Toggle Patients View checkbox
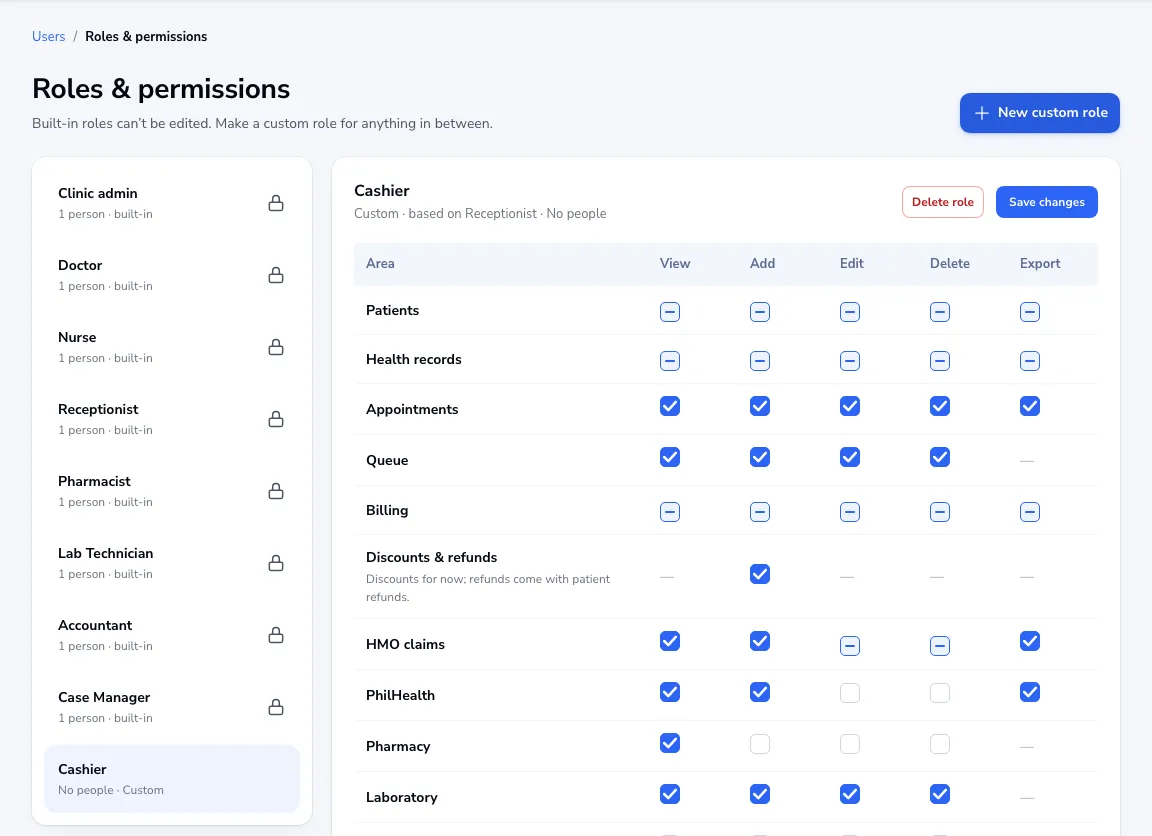Viewport: 1152px width, 836px height. pyautogui.click(x=669, y=311)
